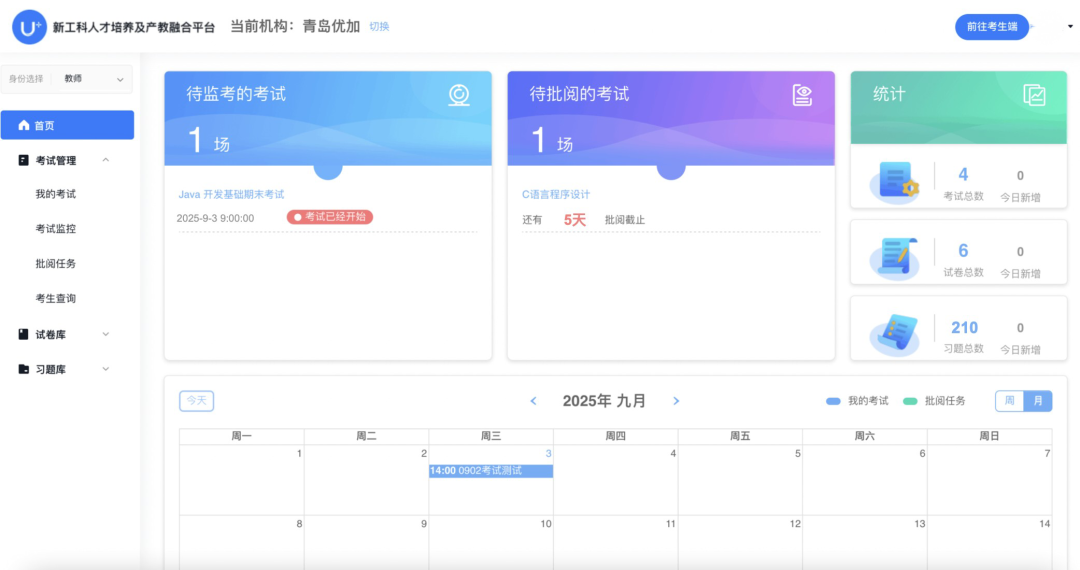This screenshot has width=1080, height=570.
Task: Click the 批阅任务 green legend swatch
Action: (x=910, y=401)
